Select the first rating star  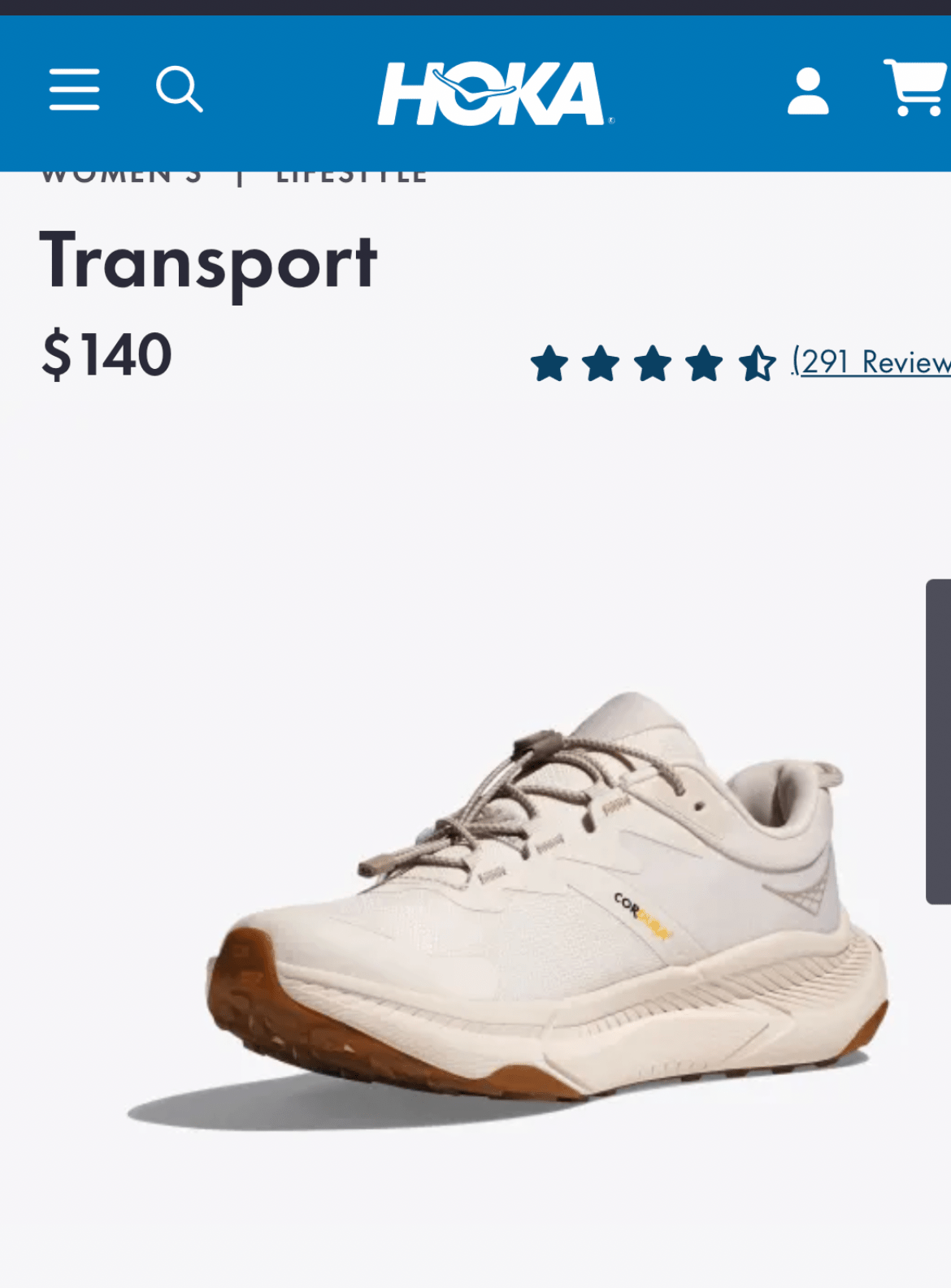[x=549, y=363]
